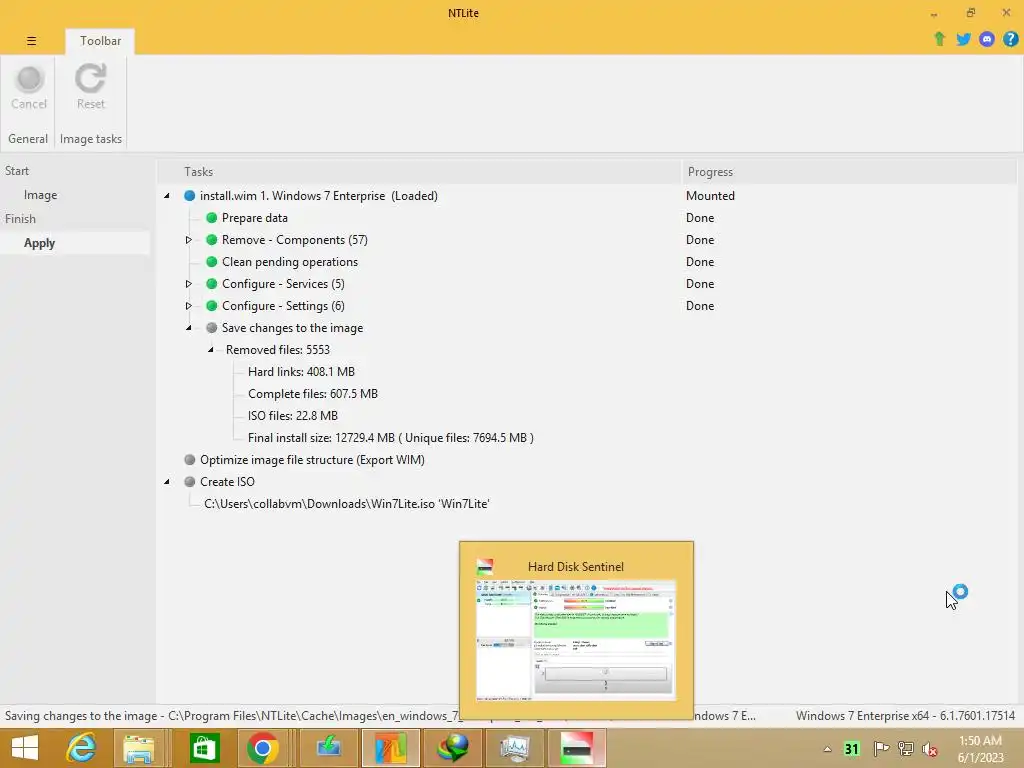Image resolution: width=1024 pixels, height=768 pixels.
Task: Click green dot beside Configure - Services
Action: click(x=212, y=283)
